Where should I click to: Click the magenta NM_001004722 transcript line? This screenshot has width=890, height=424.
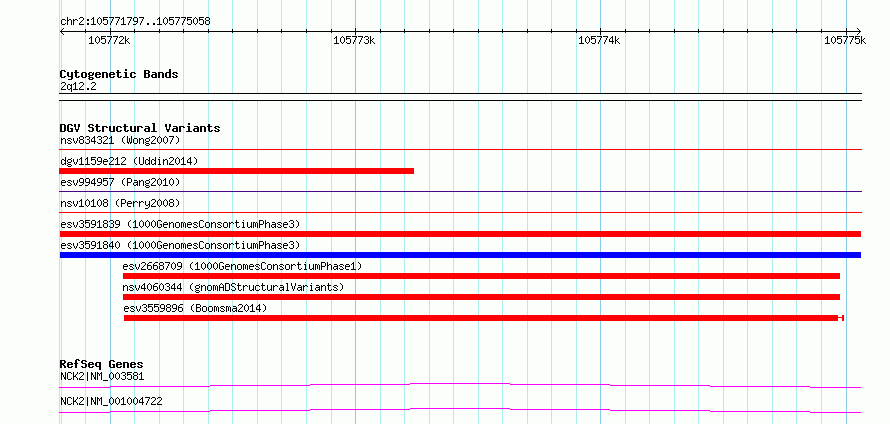point(460,410)
